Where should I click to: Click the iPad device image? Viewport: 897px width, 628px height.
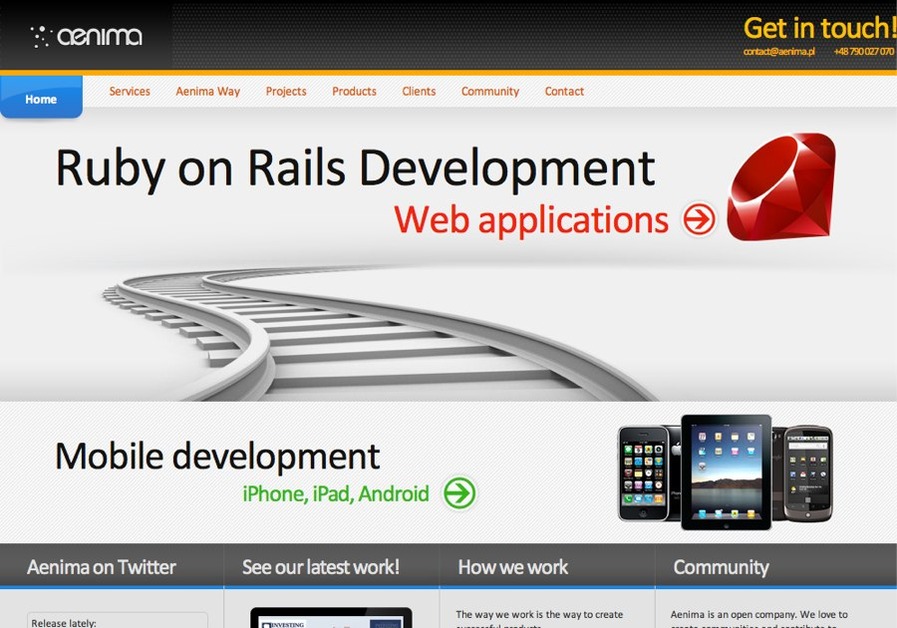[x=726, y=472]
